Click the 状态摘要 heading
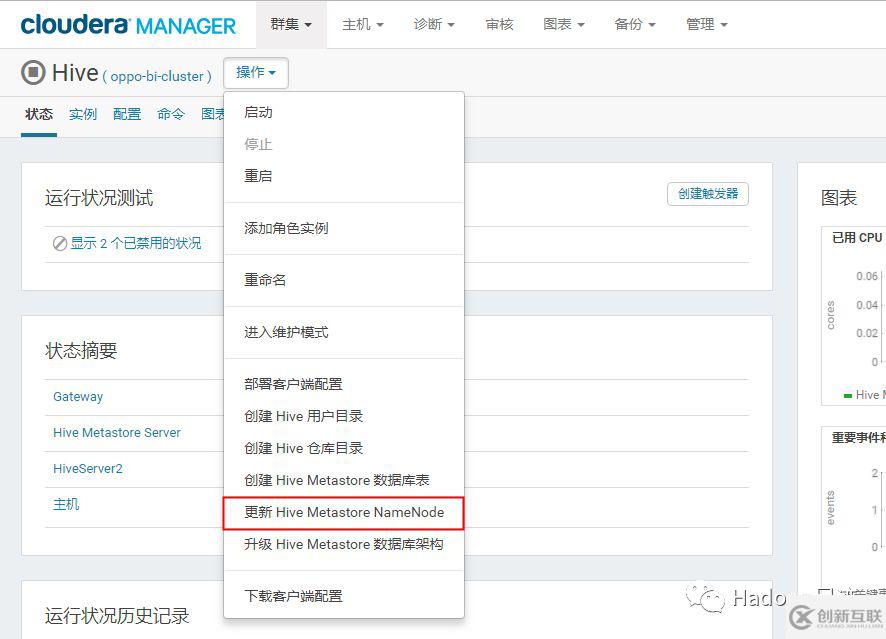The height and width of the screenshot is (639, 886). [x=81, y=351]
